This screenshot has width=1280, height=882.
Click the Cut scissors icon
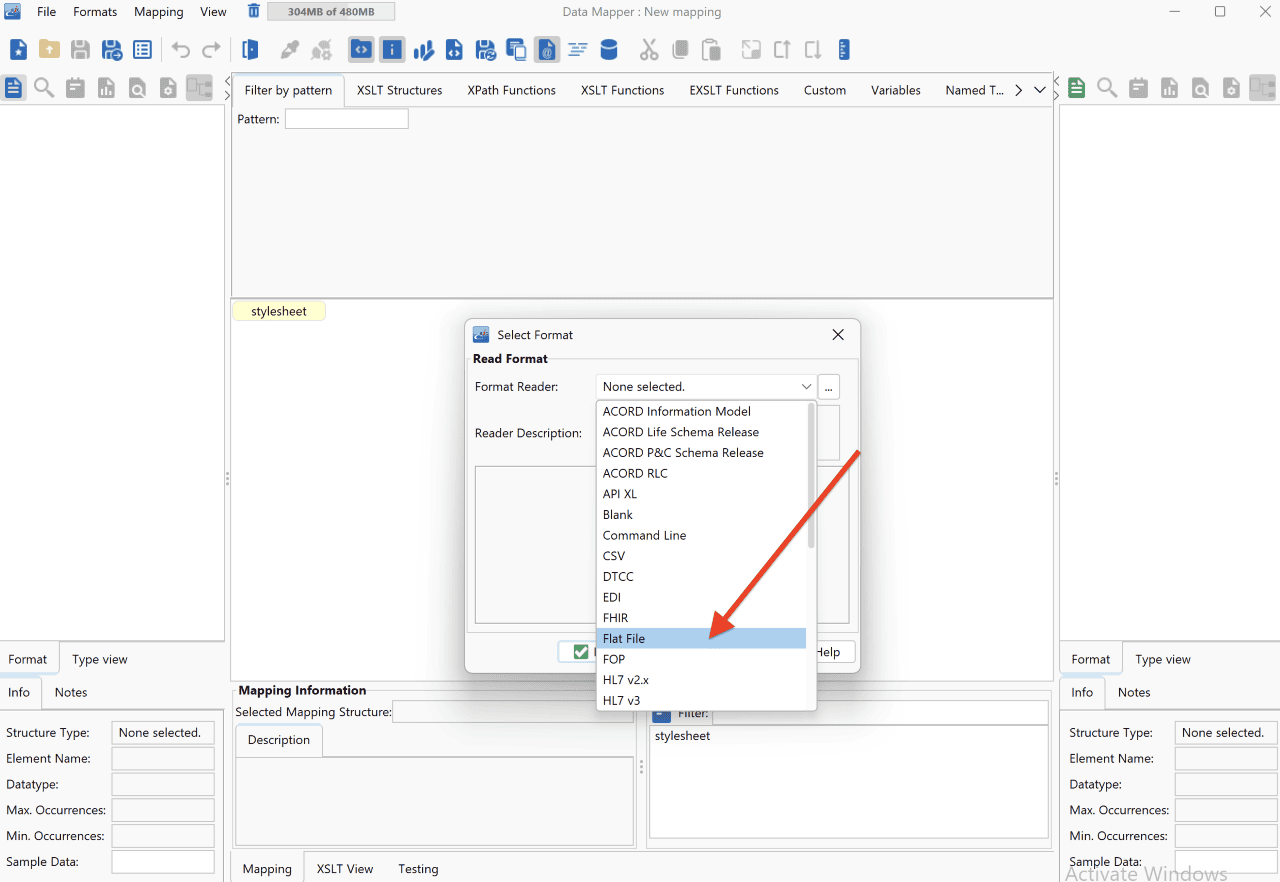point(649,50)
